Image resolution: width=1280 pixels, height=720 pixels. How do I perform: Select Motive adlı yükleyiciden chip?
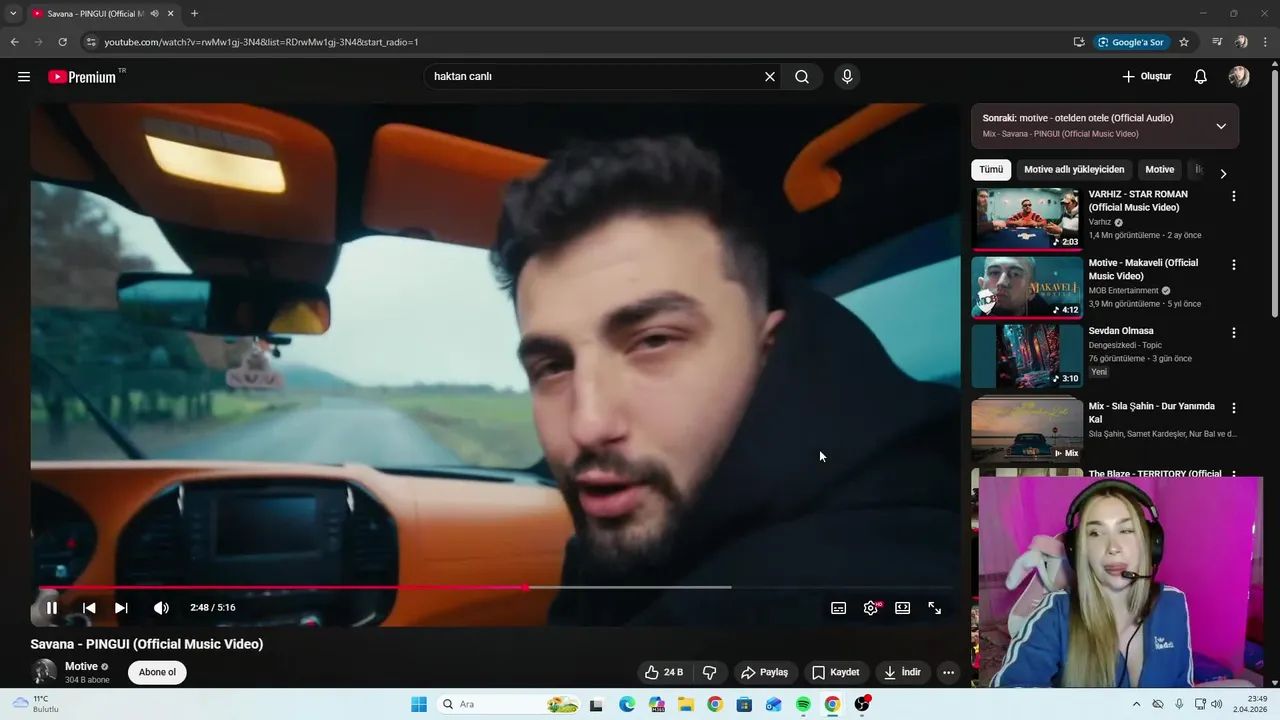pyautogui.click(x=1075, y=170)
